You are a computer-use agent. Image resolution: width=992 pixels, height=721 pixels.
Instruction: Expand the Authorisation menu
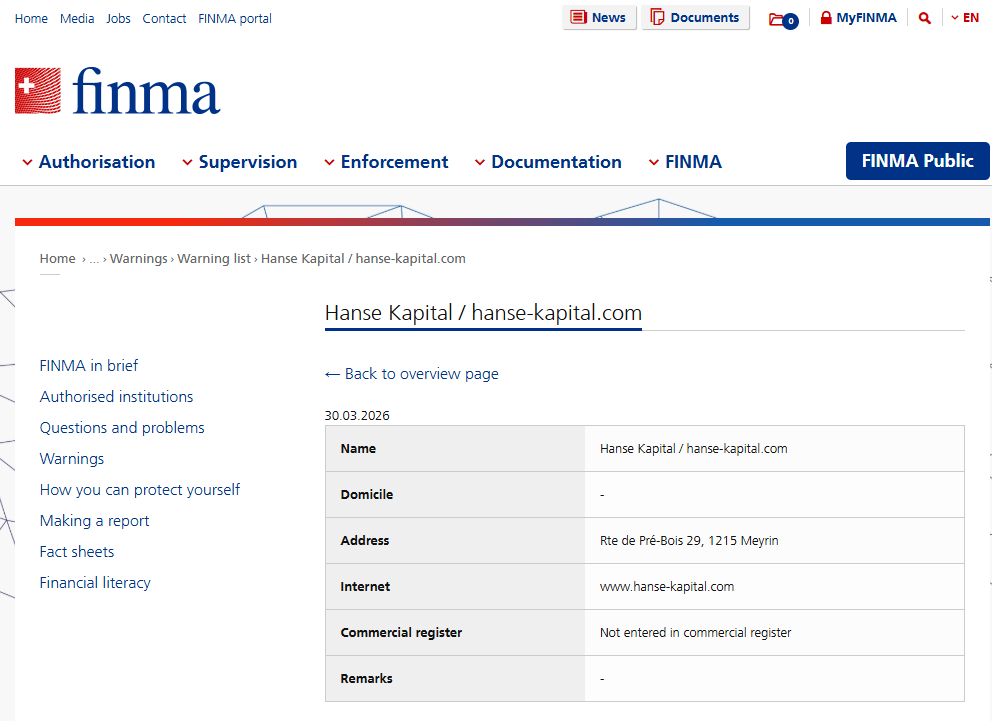(89, 162)
